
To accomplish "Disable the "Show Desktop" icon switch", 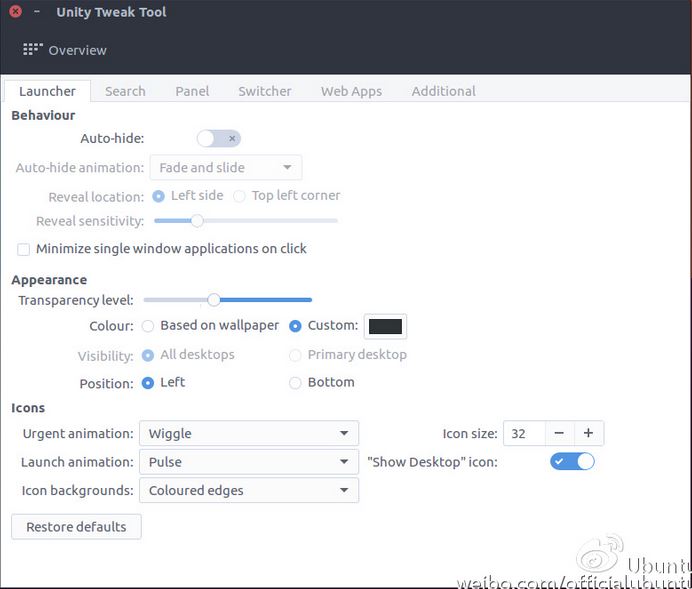I will [x=572, y=461].
